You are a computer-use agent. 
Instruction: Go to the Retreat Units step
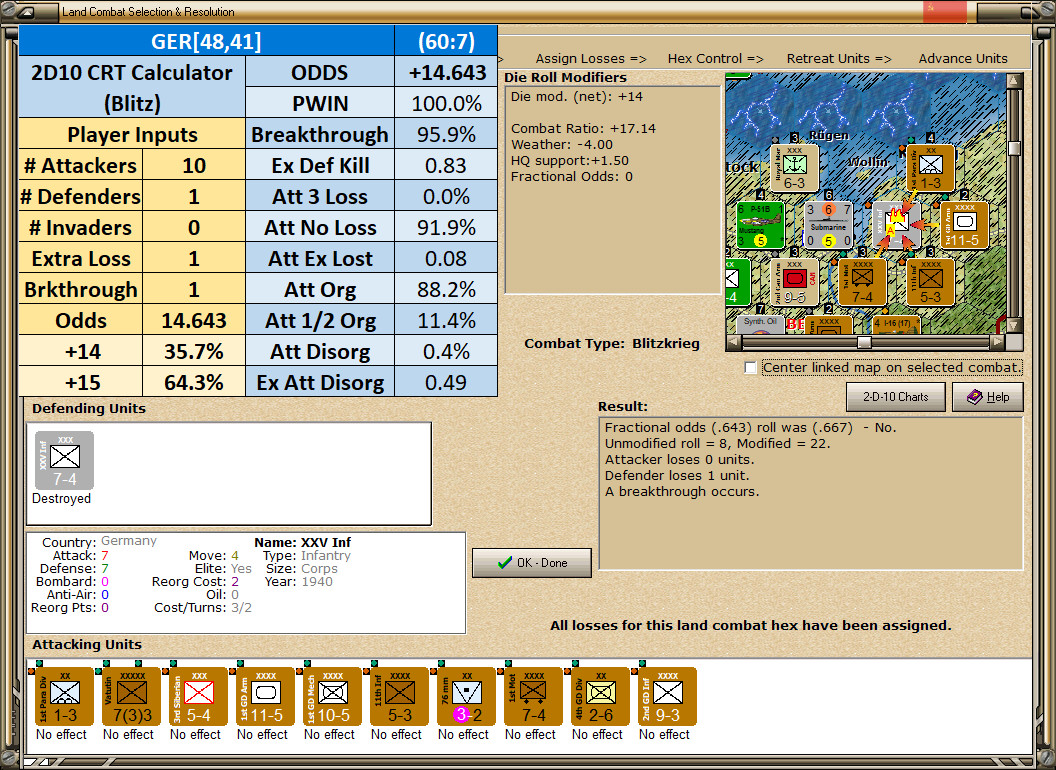click(839, 59)
